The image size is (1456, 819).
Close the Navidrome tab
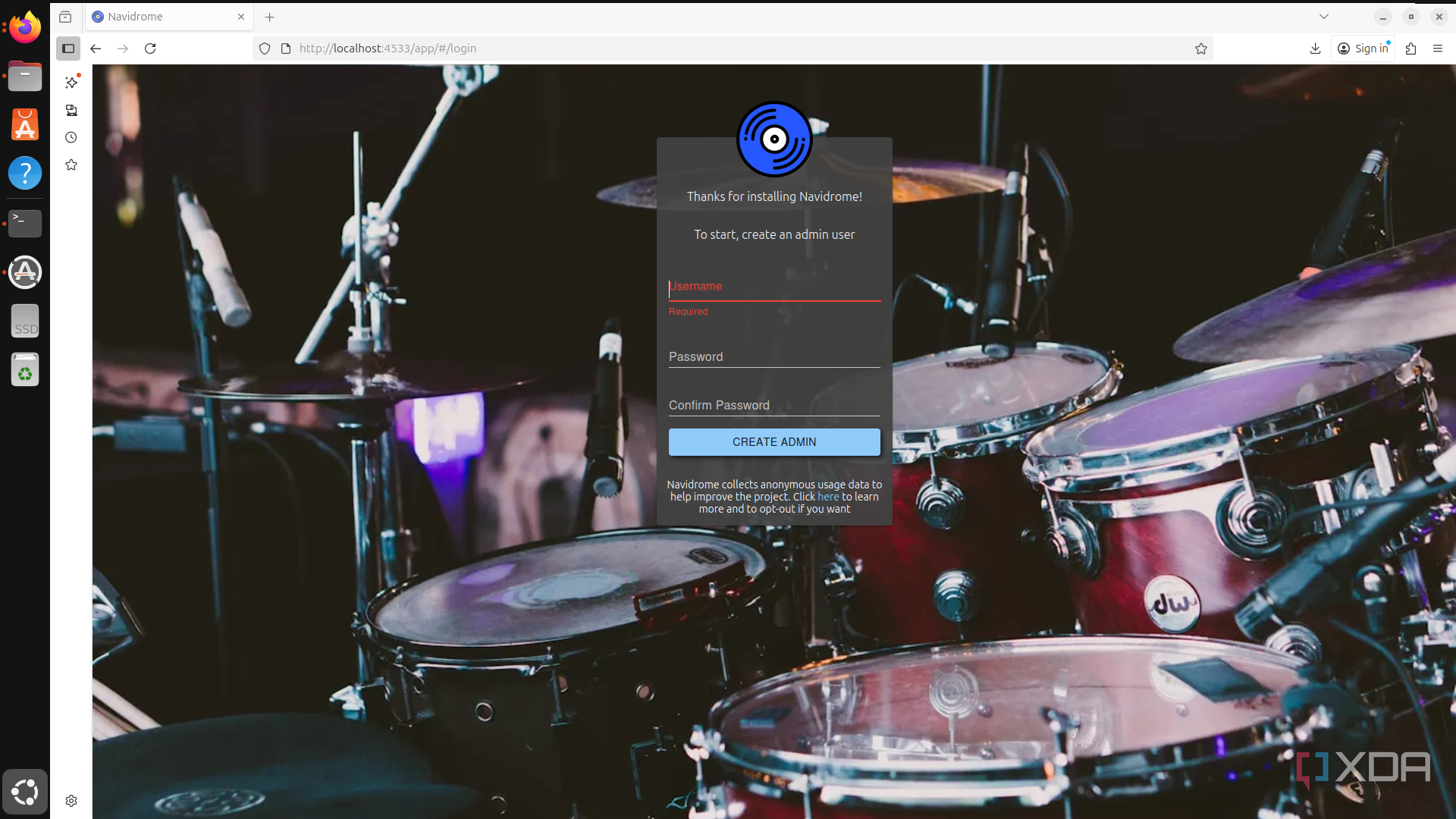[241, 17]
